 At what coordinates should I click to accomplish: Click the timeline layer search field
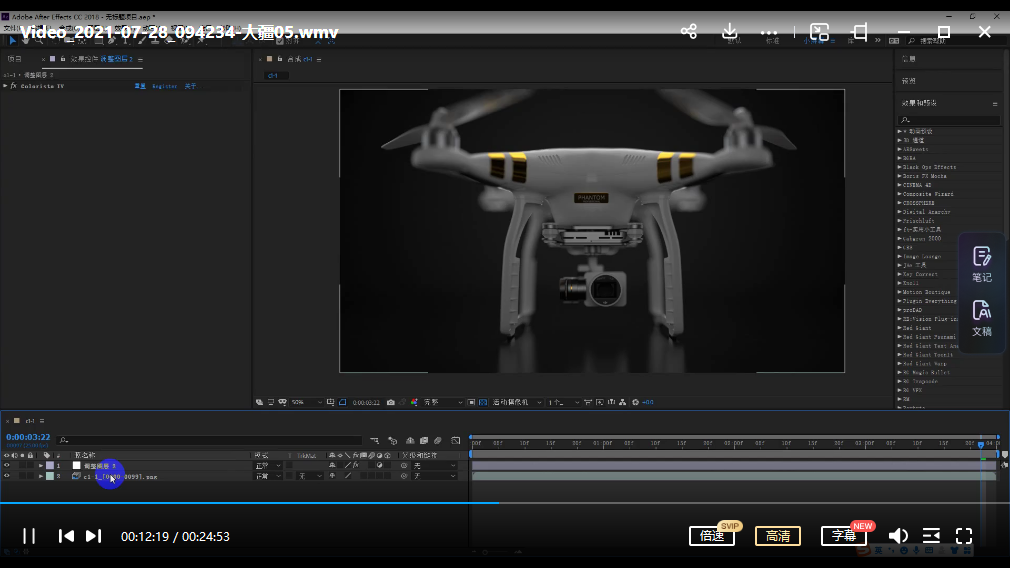tap(209, 440)
